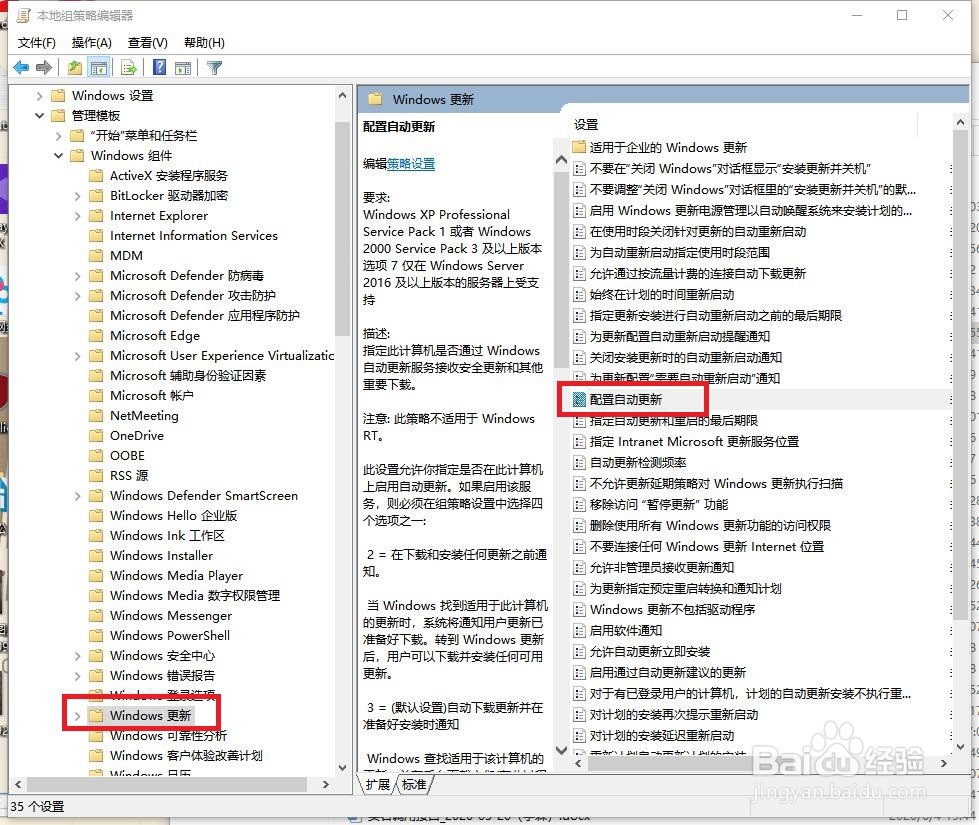The image size is (979, 825).
Task: Select Internet Information Services tree item
Action: pyautogui.click(x=194, y=235)
